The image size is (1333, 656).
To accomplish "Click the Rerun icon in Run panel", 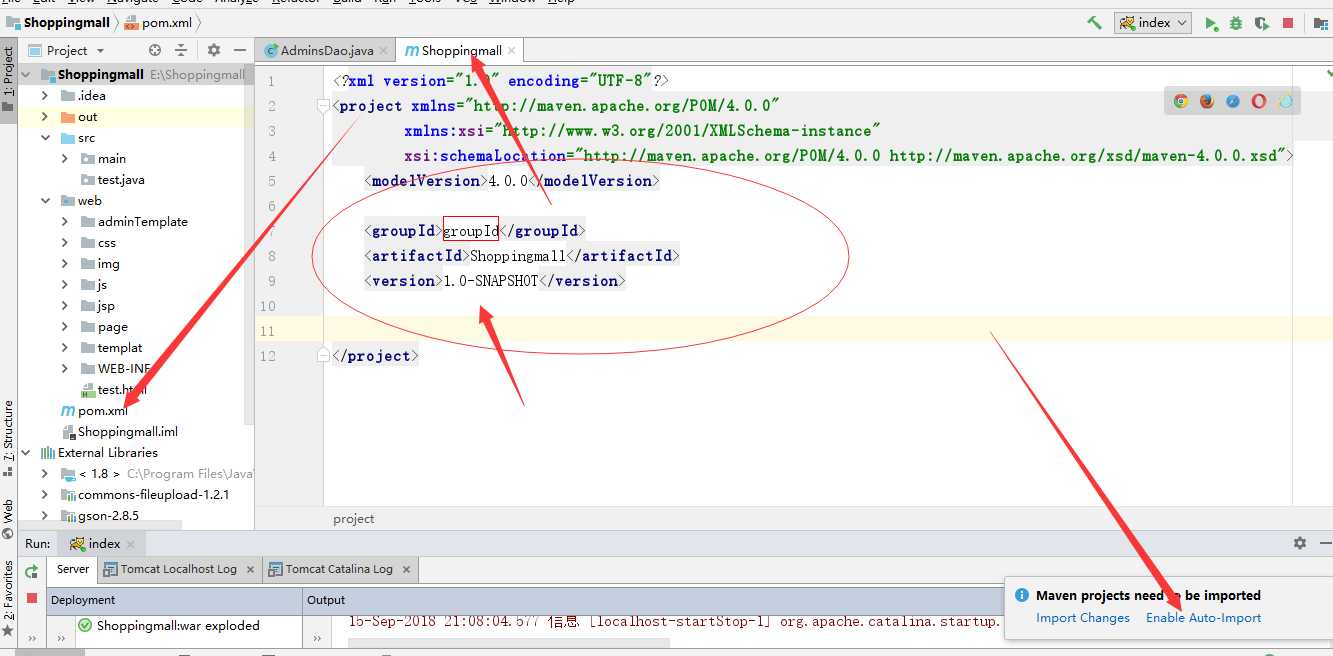I will [x=32, y=571].
